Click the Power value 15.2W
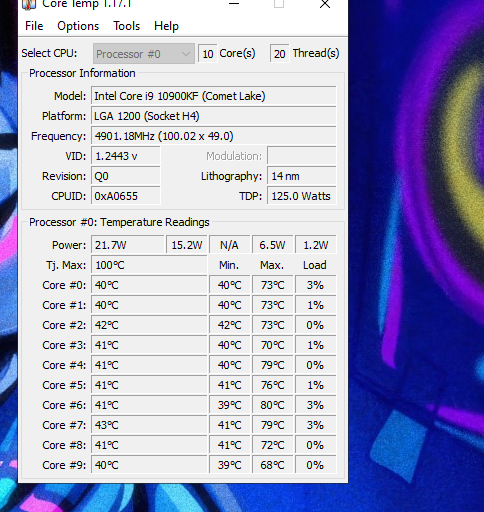 [187, 245]
